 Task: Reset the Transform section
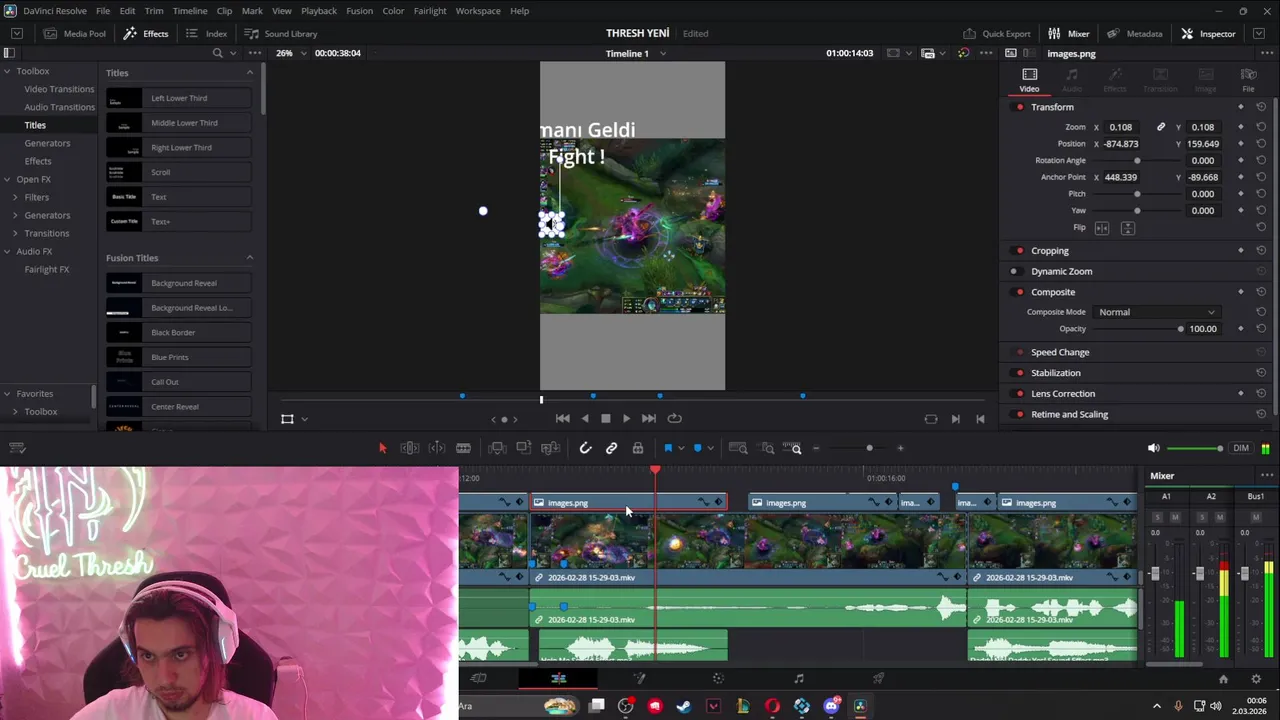(1261, 107)
